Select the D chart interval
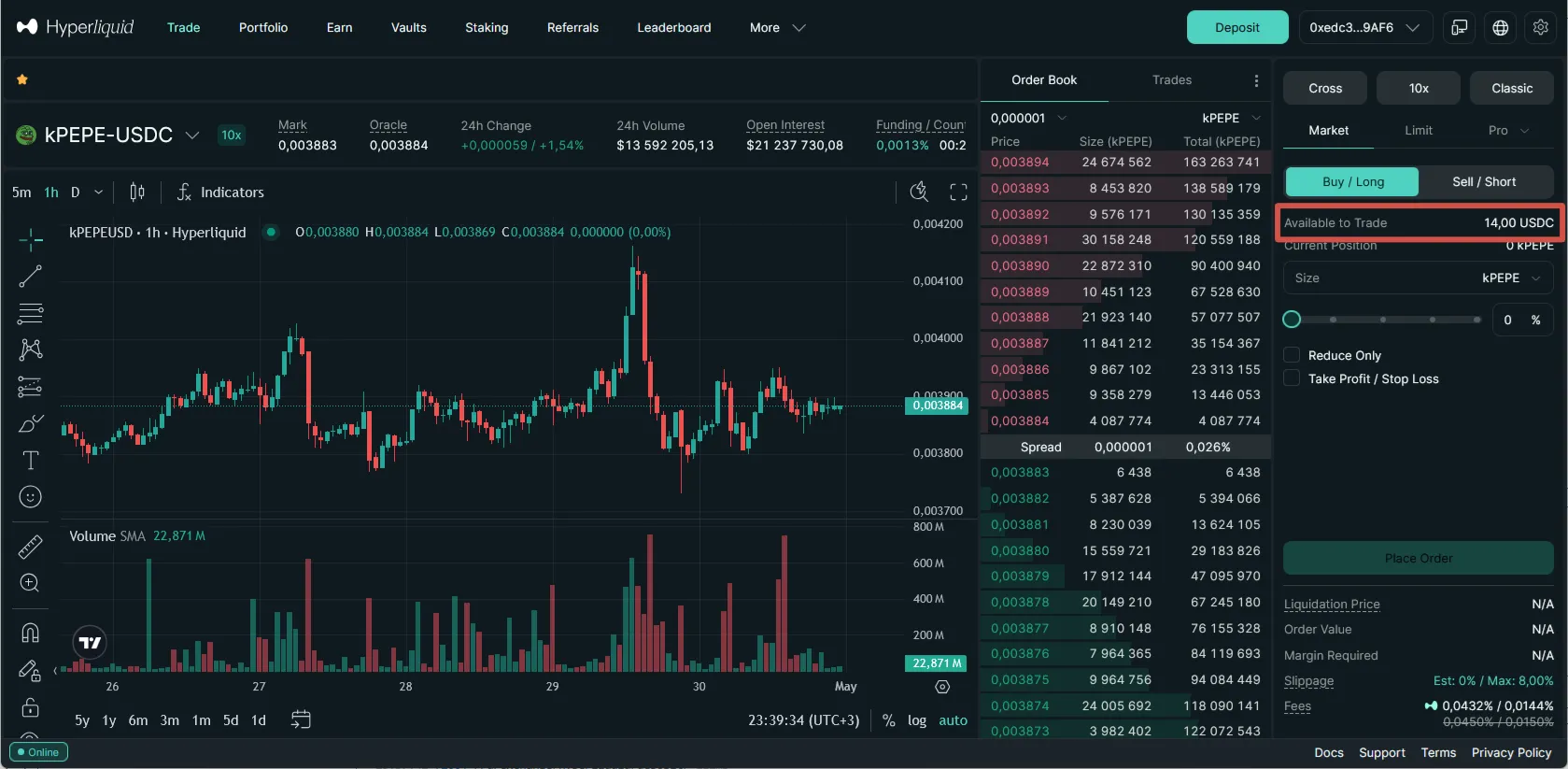This screenshot has height=769, width=1568. 75,192
